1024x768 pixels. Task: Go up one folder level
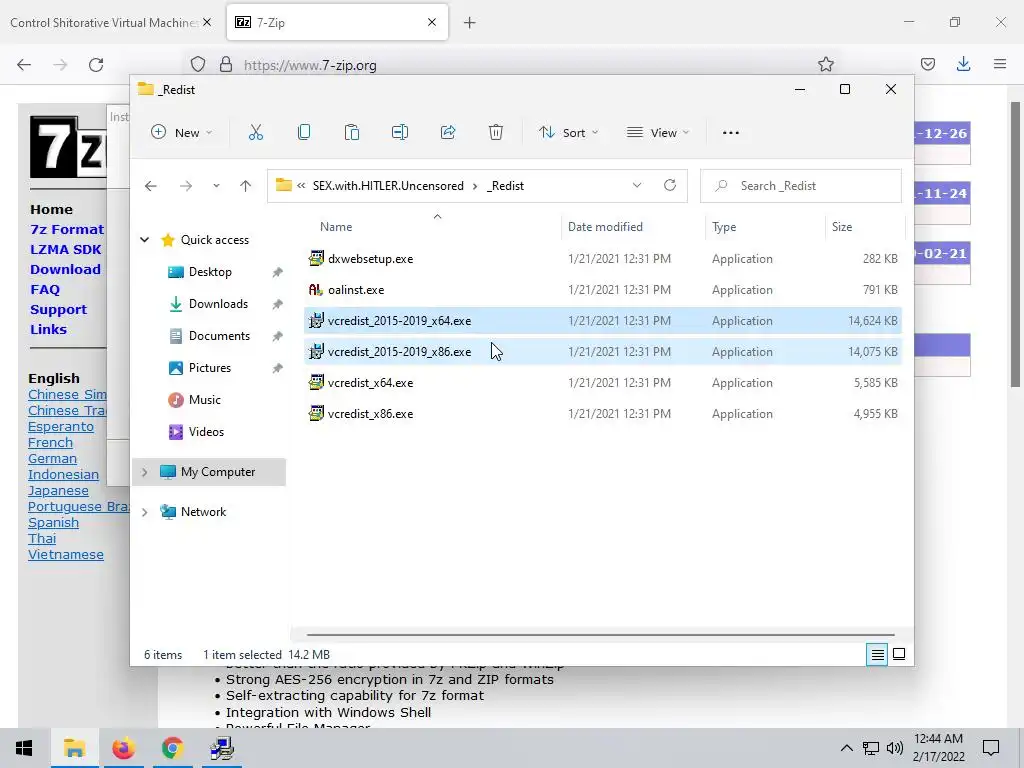coord(246,186)
